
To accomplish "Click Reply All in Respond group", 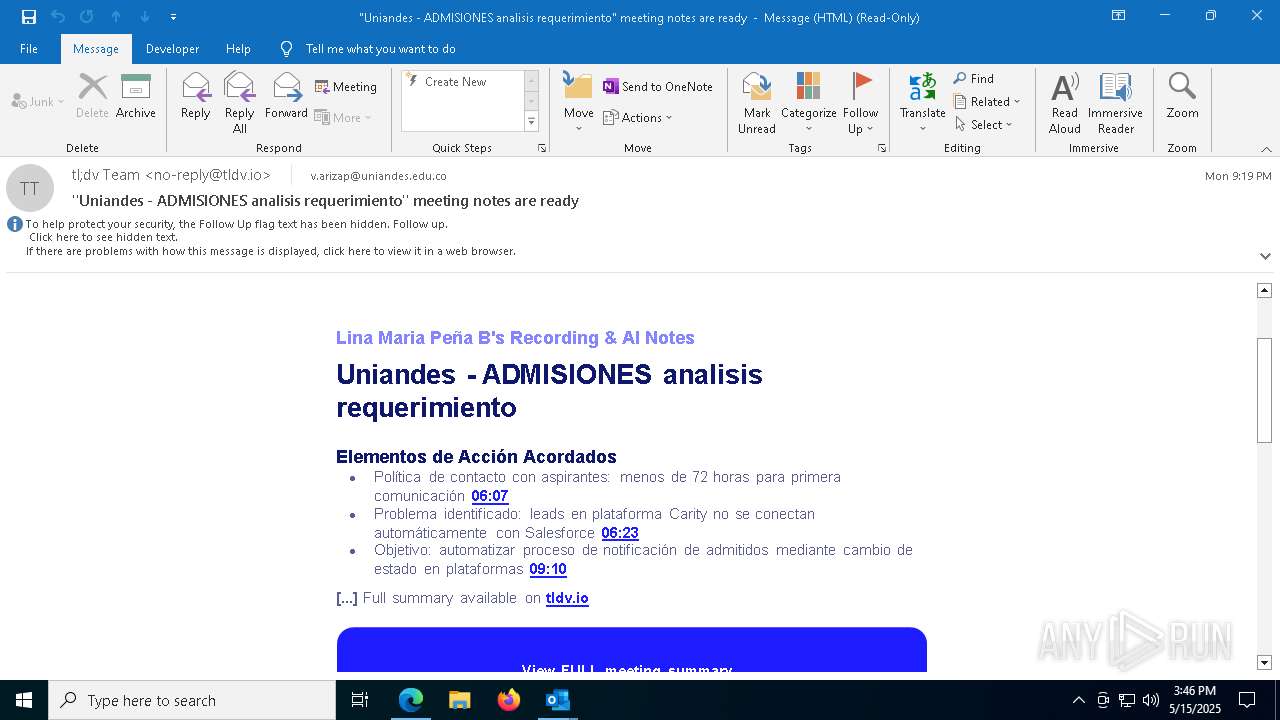I will point(240,103).
